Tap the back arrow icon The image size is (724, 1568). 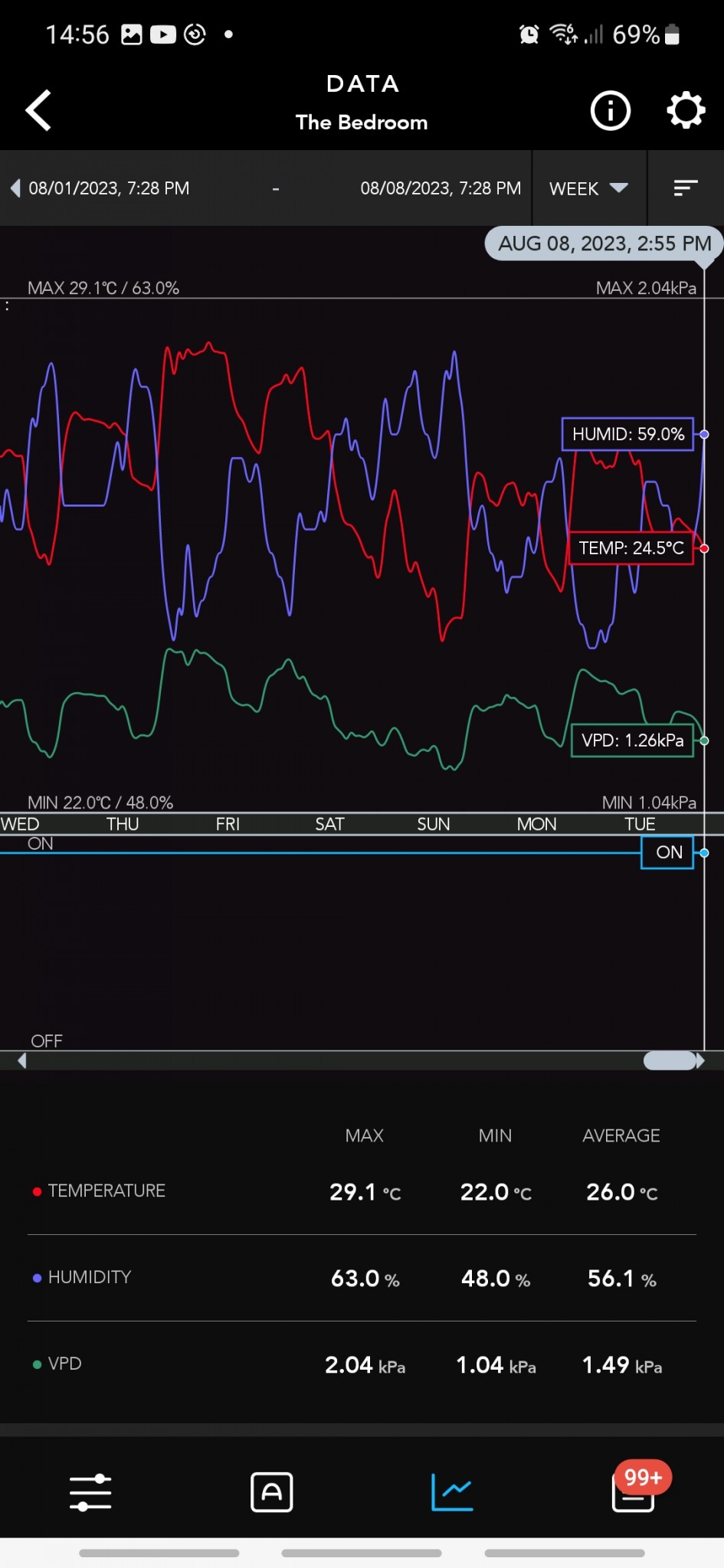tap(39, 110)
